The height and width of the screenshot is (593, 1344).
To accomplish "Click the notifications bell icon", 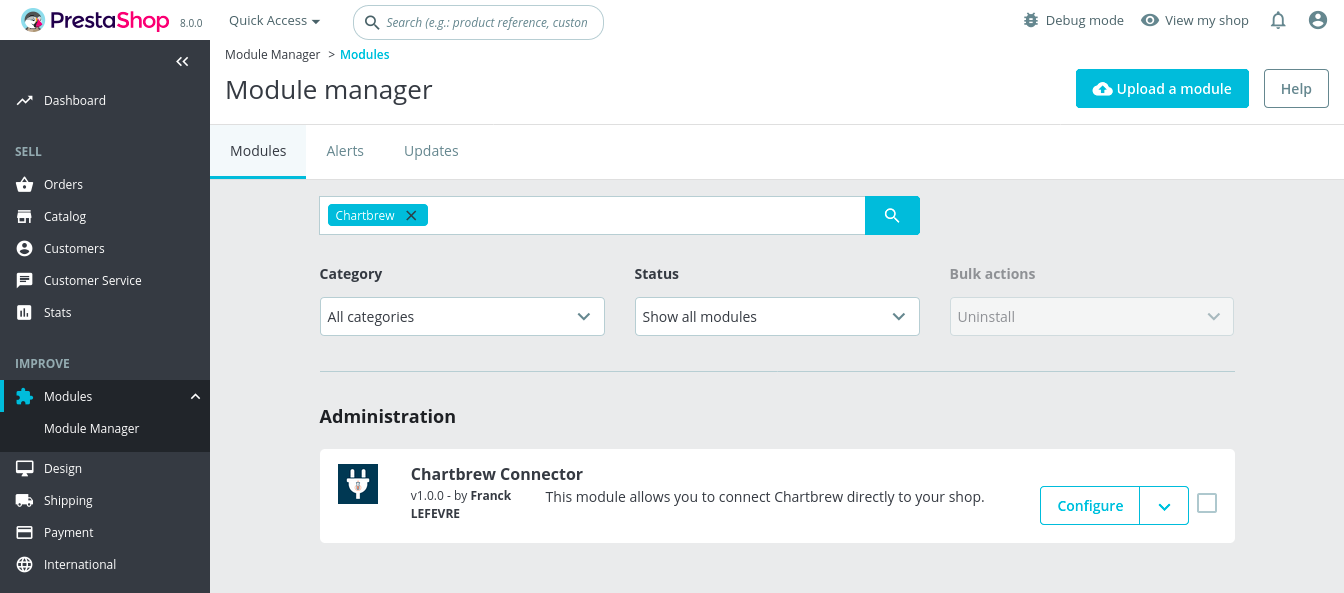I will (1278, 20).
